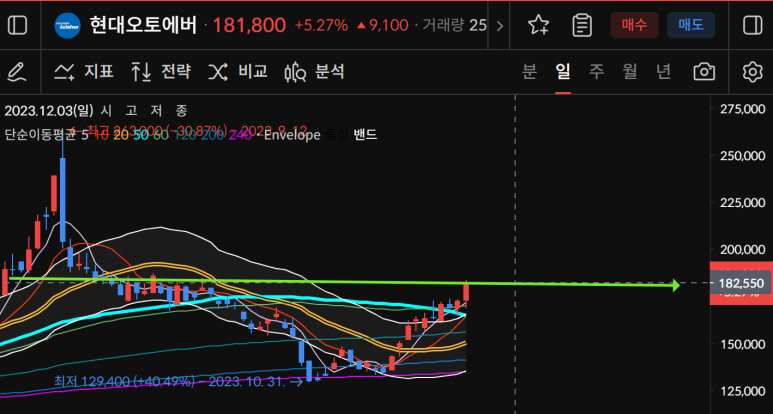
Task: Select the moving average 5 period
Action: point(84,135)
